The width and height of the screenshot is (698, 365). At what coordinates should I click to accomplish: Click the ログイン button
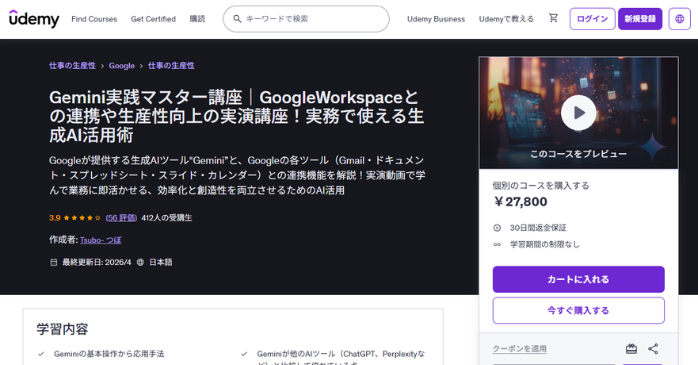coord(592,19)
